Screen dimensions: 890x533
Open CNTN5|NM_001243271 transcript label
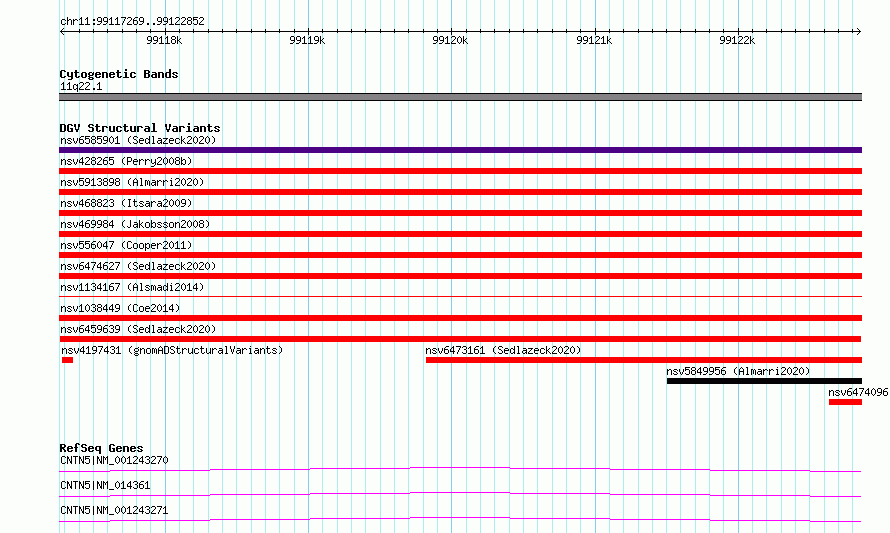(114, 510)
